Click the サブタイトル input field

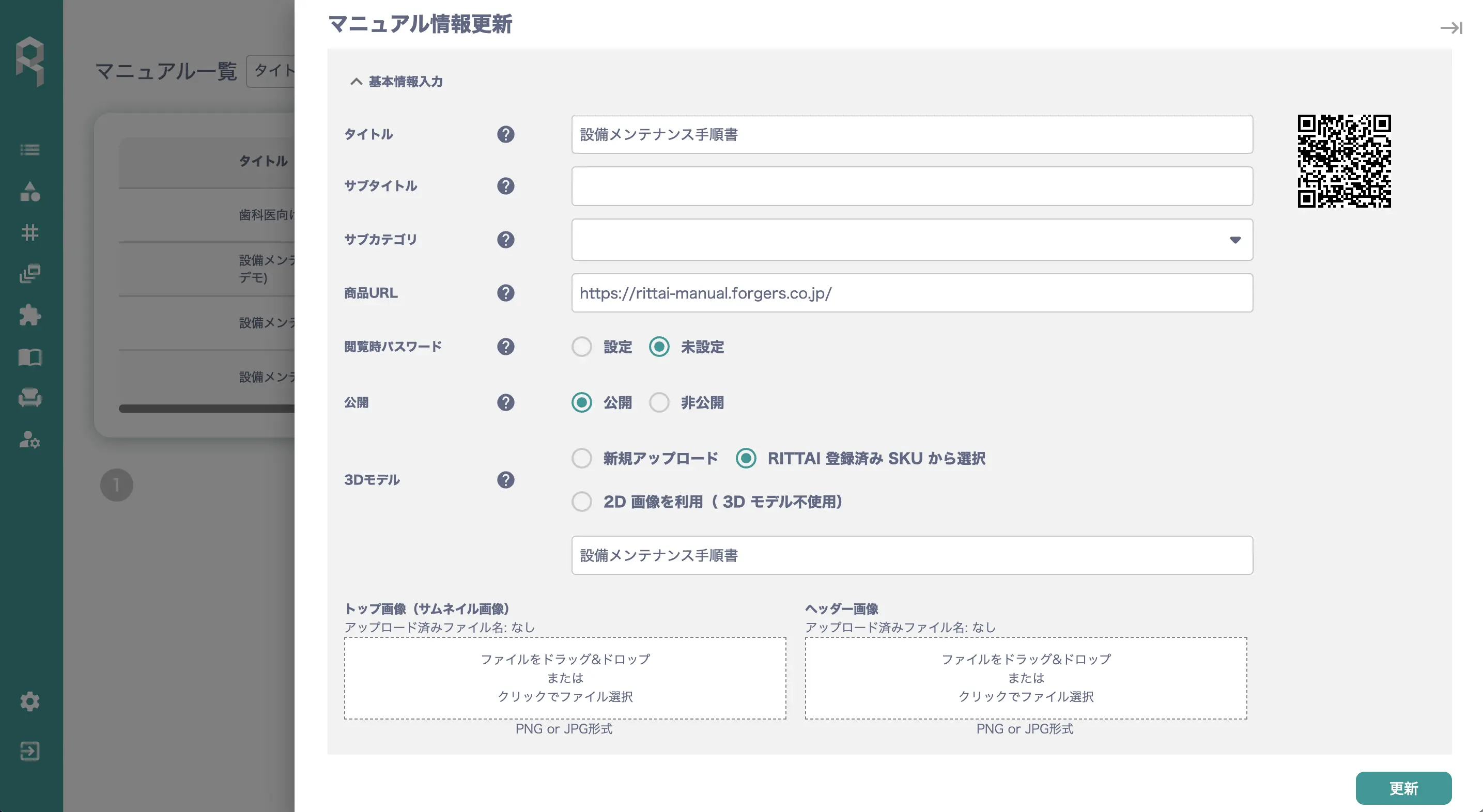click(912, 186)
